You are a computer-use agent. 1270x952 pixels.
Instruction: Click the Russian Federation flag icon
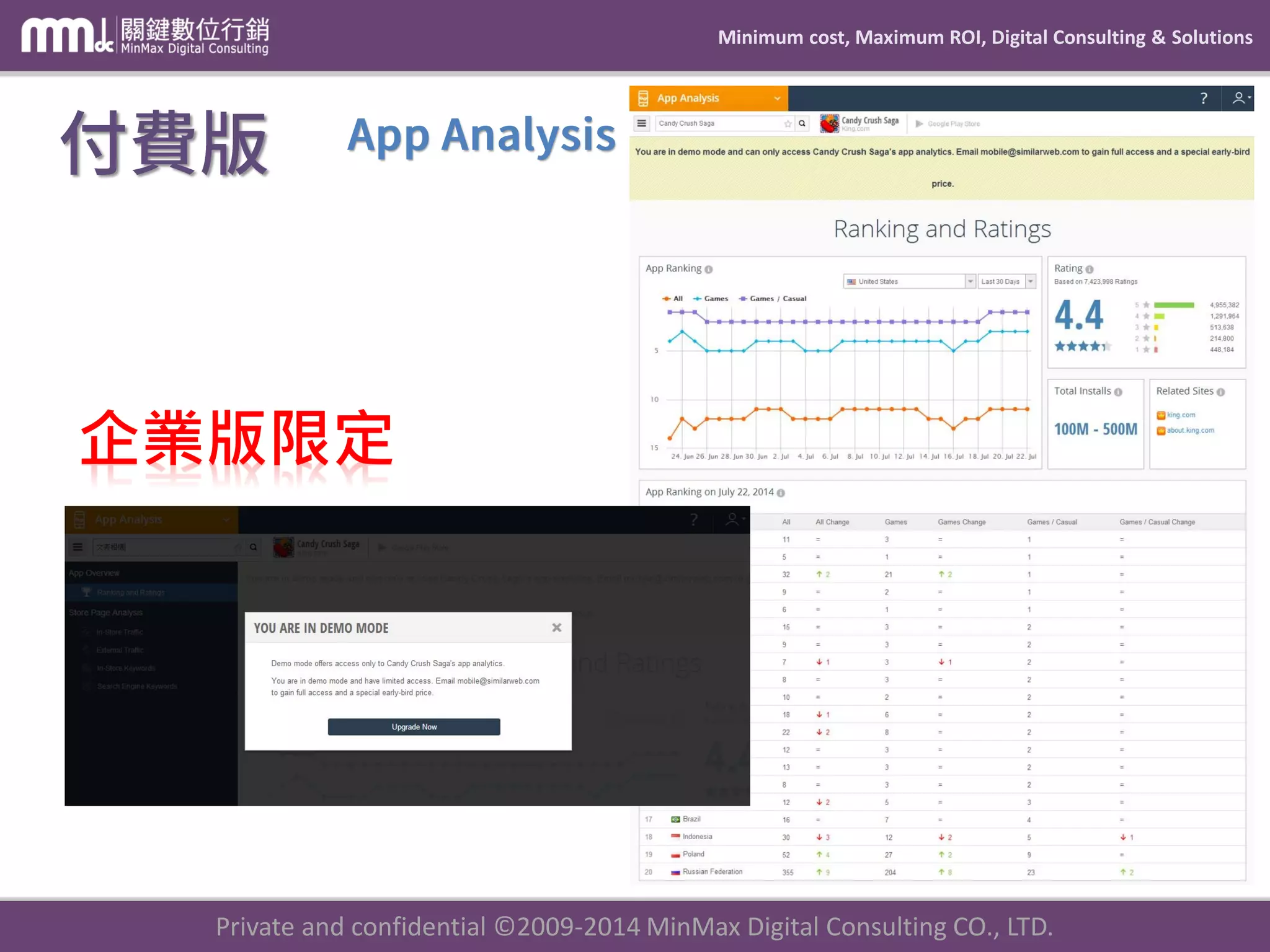[x=675, y=873]
